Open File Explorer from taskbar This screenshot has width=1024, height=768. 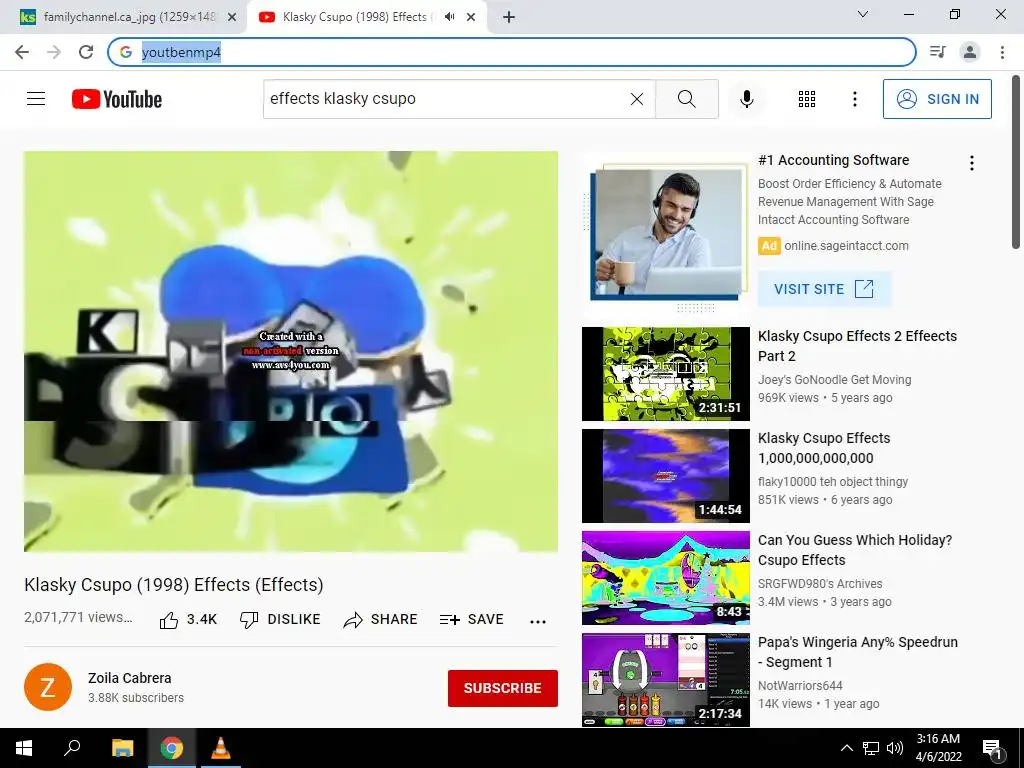[122, 748]
